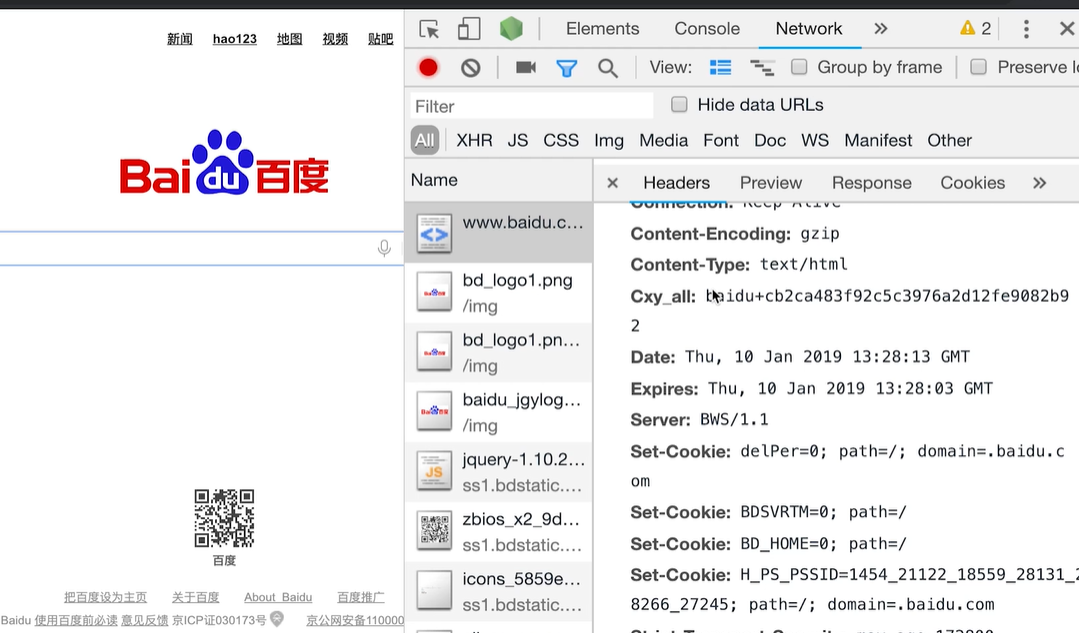Click the Baidu QR code image
This screenshot has width=1079, height=633.
tap(224, 518)
